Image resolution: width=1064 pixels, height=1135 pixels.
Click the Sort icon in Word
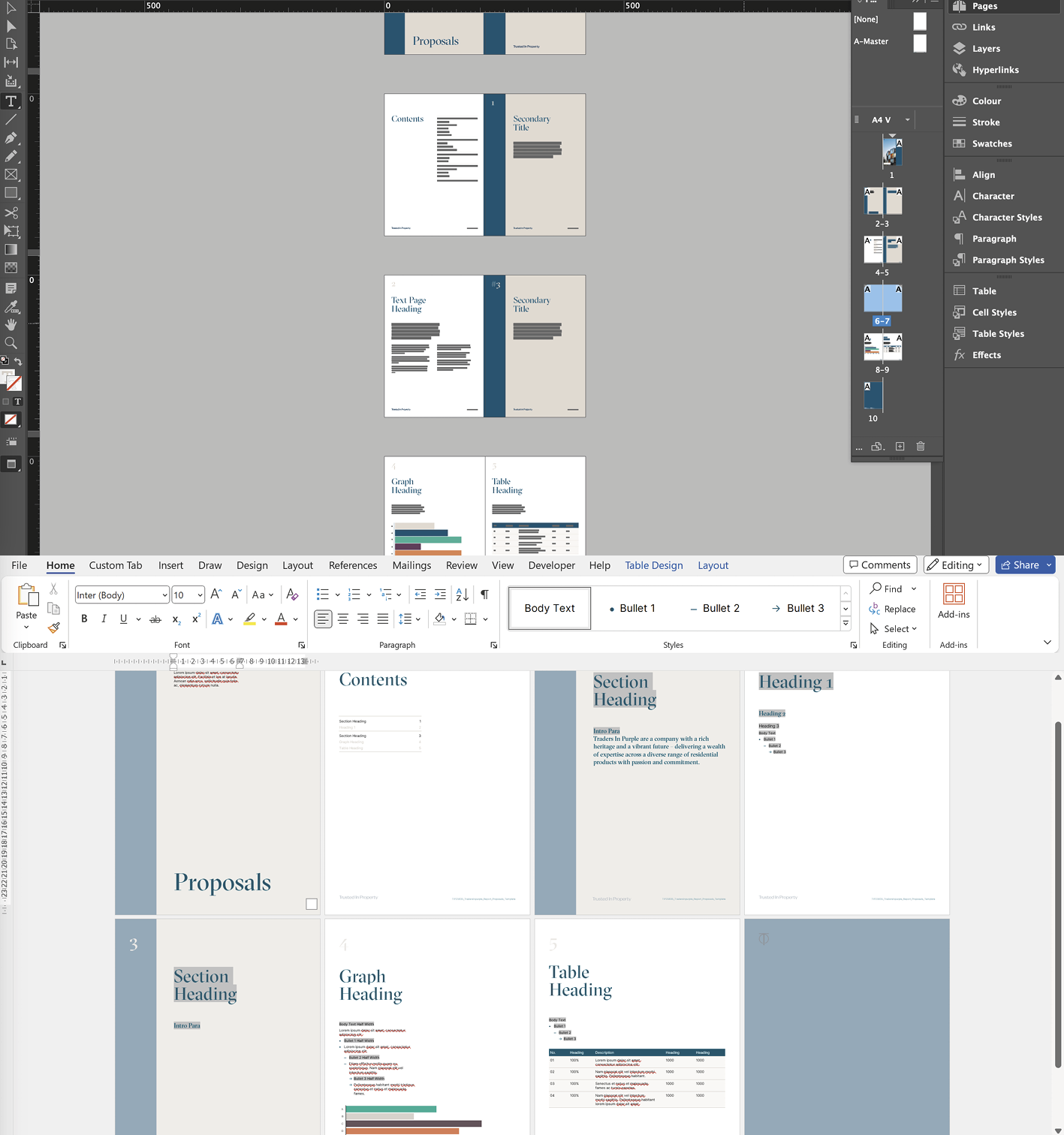click(463, 595)
